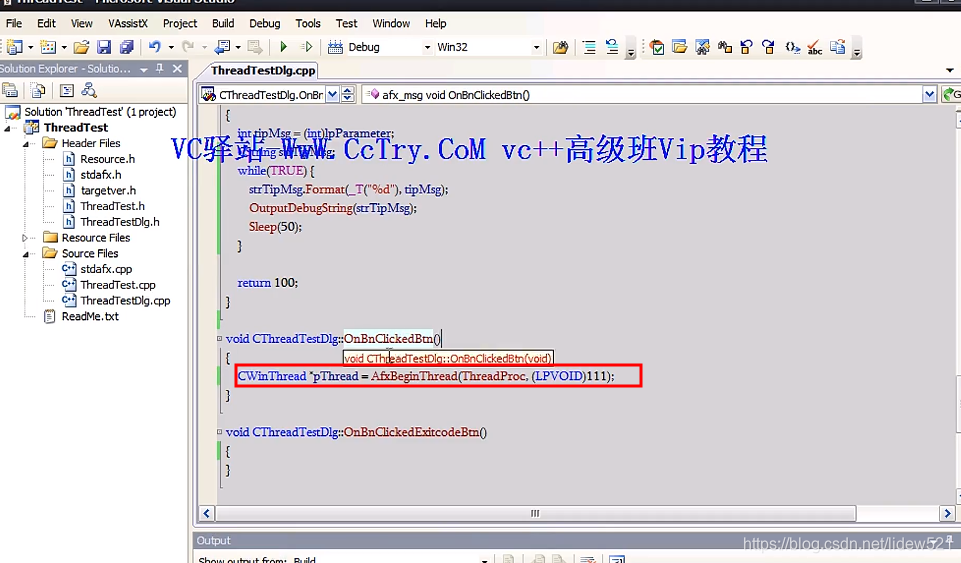Click the horizontal scrollbar right arrow
Viewport: 961px width, 563px height.
[948, 513]
